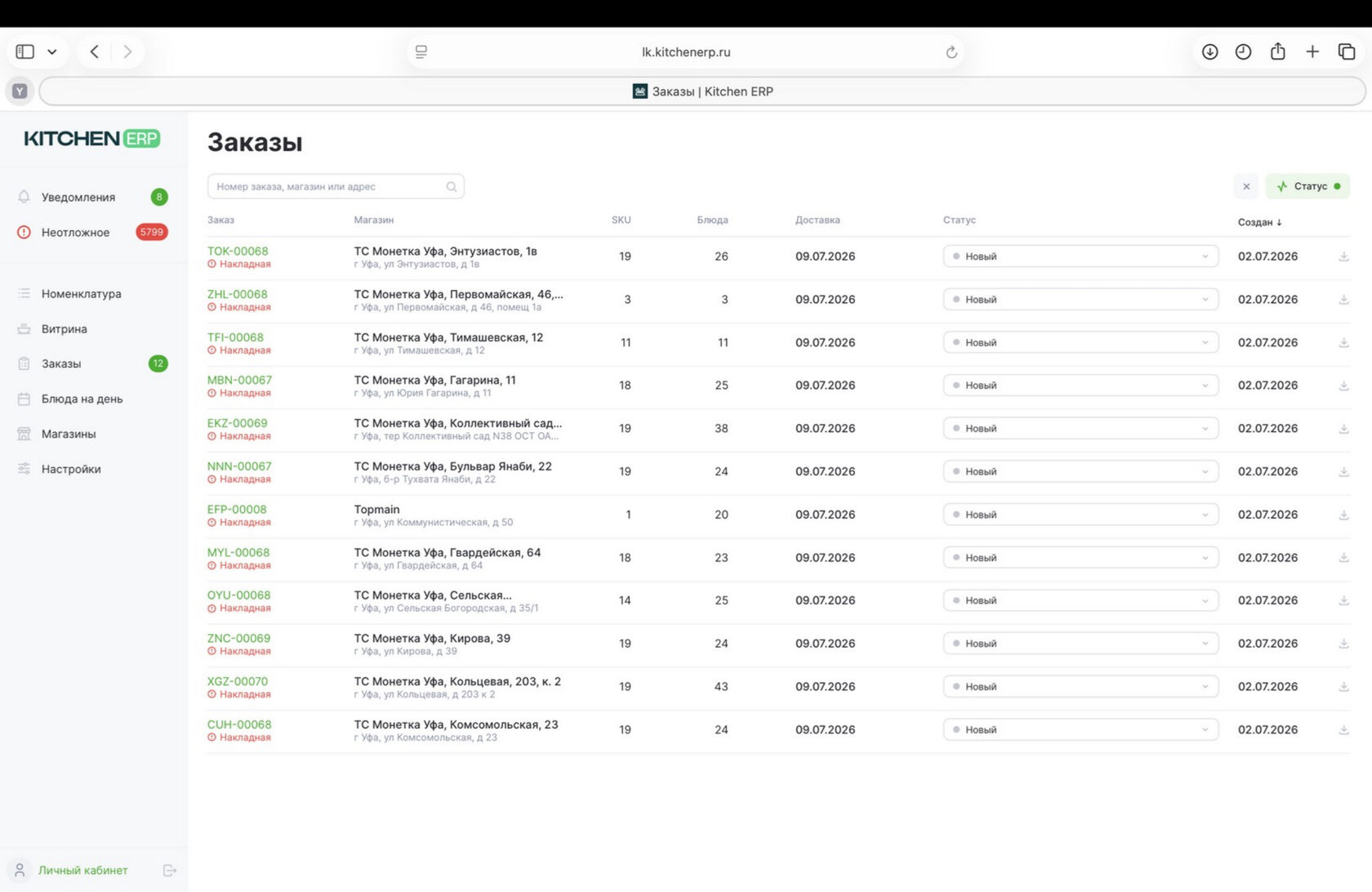Click the order search field
Viewport: 1372px width, 892px height.
[x=336, y=186]
